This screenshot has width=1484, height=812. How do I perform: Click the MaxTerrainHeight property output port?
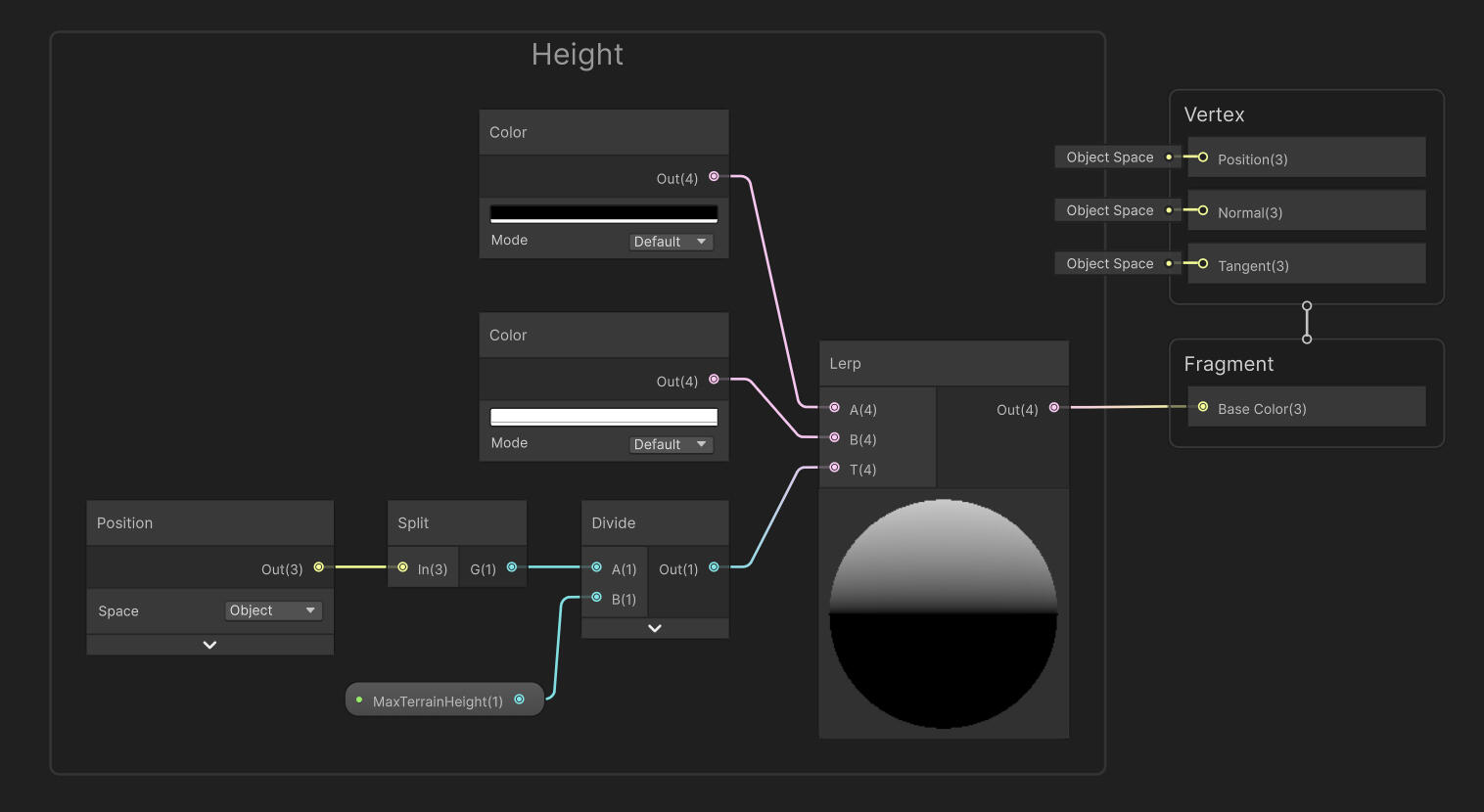[x=519, y=699]
